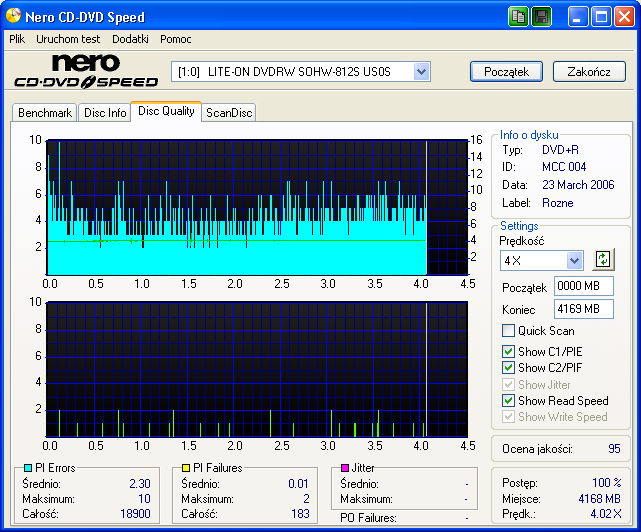The height and width of the screenshot is (532, 641).
Task: Click the PO Failures label
Action: (x=368, y=518)
